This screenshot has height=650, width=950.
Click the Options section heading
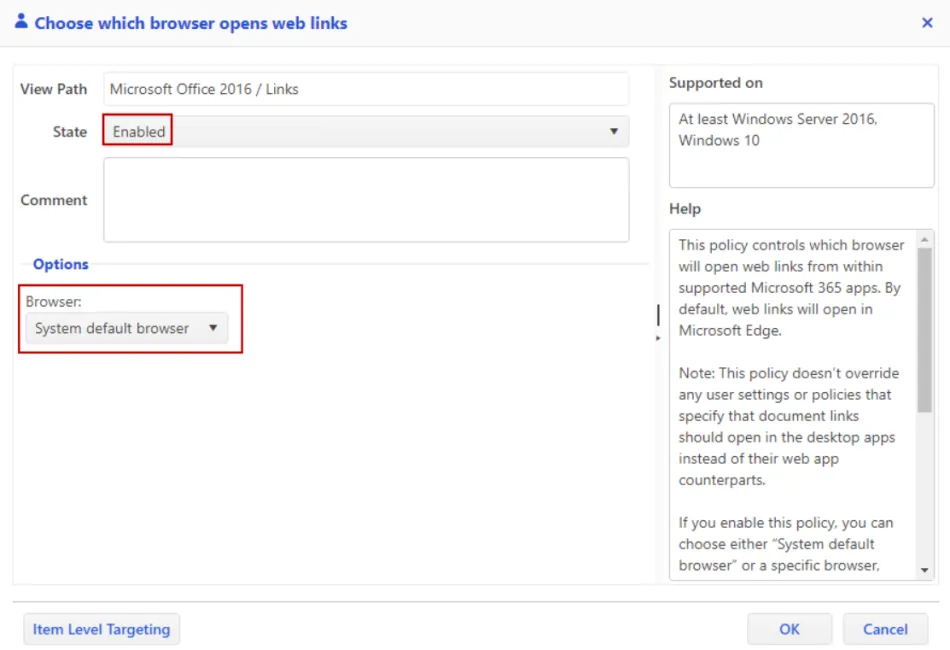pos(61,264)
